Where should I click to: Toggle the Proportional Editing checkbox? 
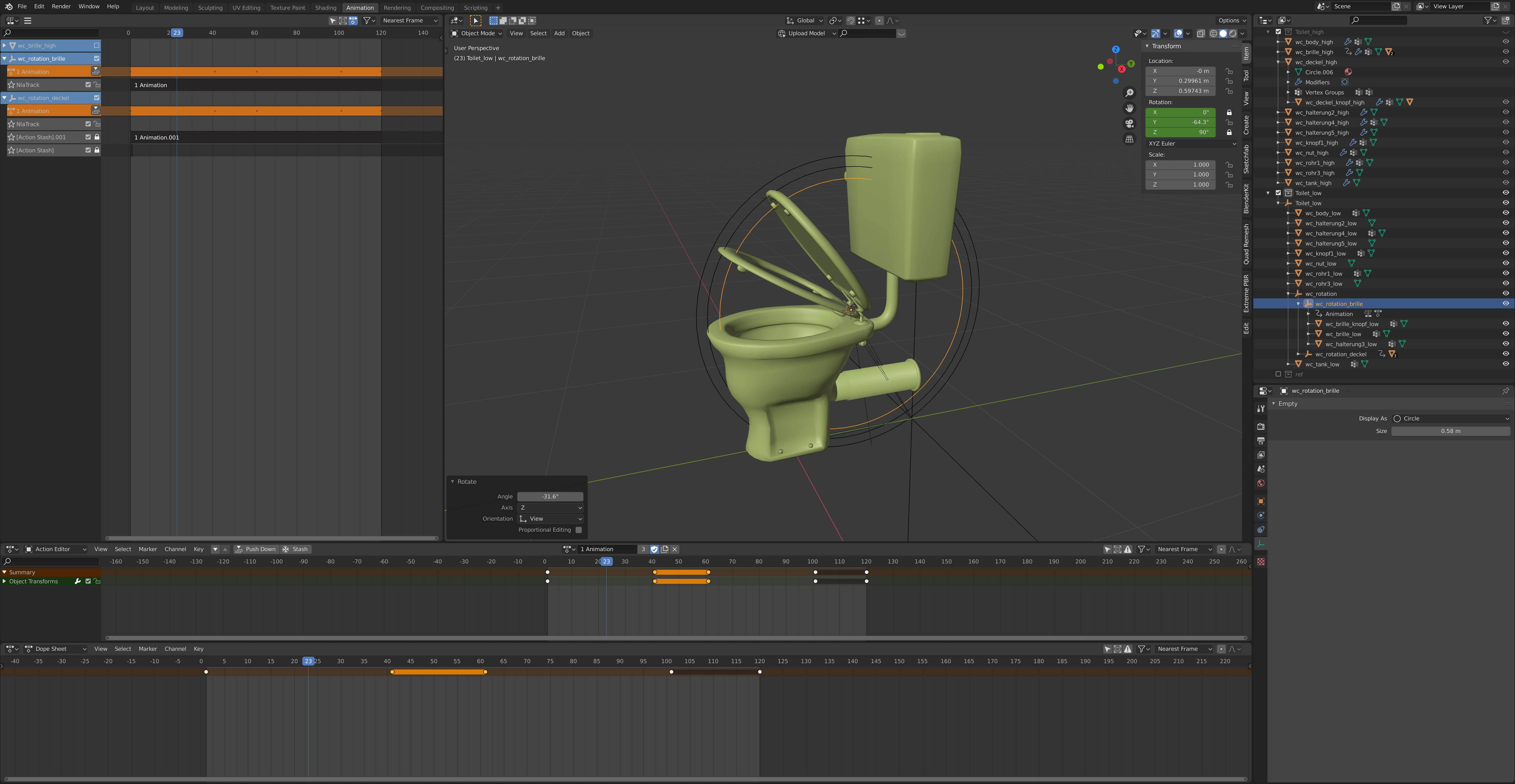tap(579, 530)
